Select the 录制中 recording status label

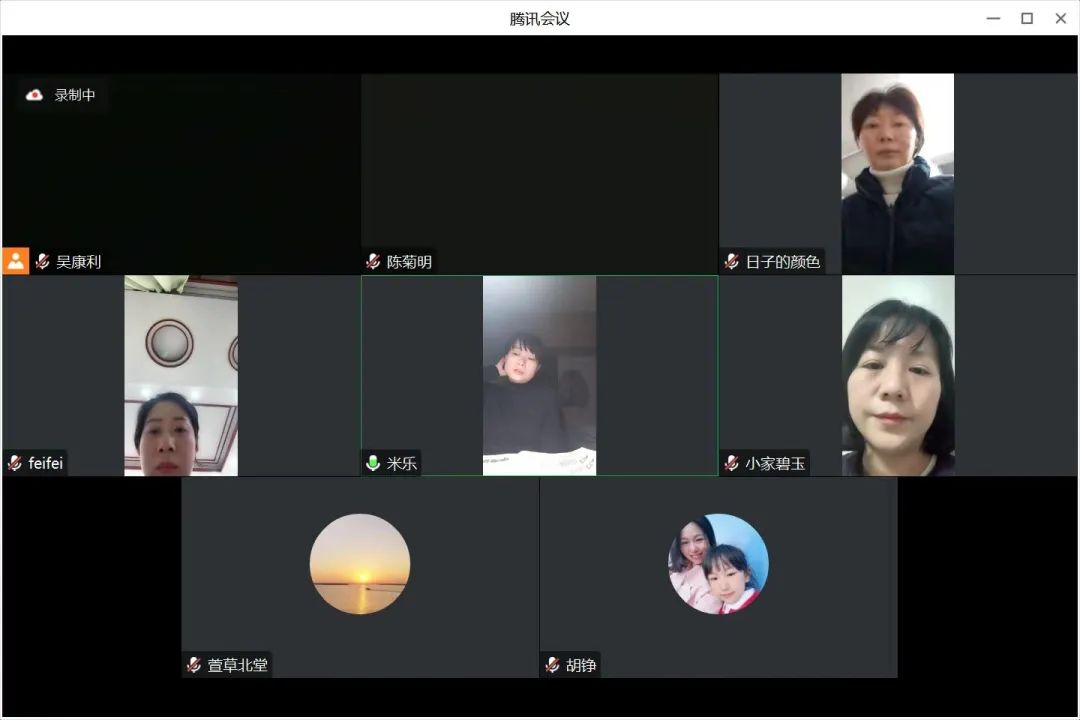75,95
